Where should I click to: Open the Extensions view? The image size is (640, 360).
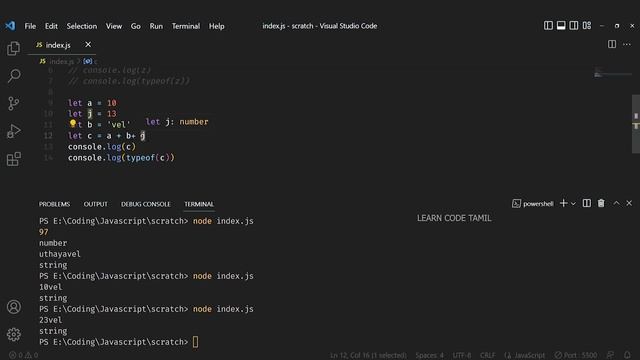click(x=13, y=159)
